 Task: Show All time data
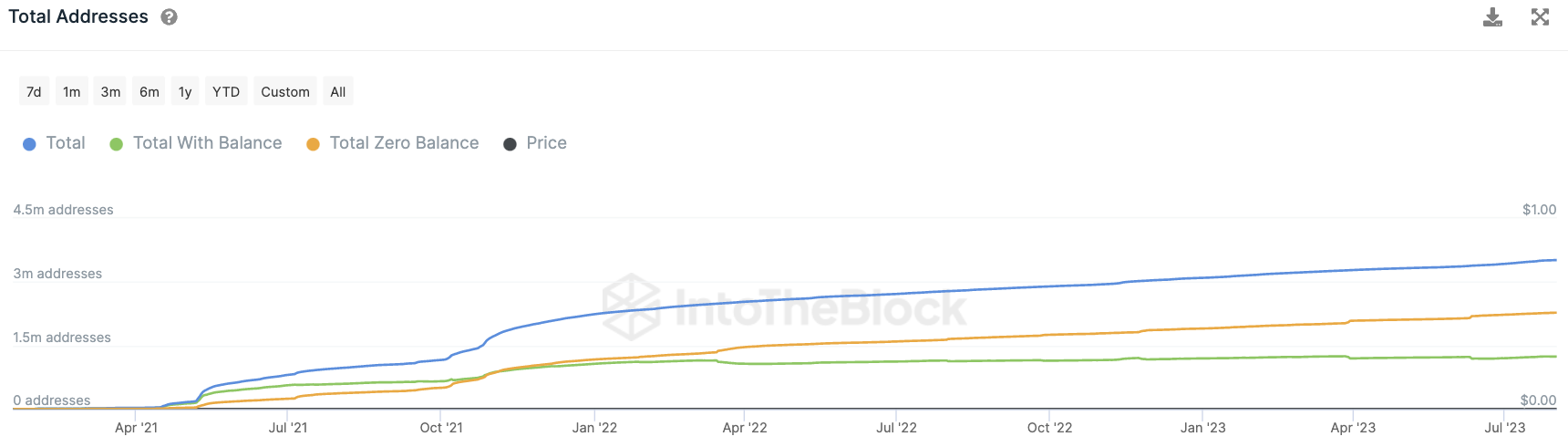(338, 92)
